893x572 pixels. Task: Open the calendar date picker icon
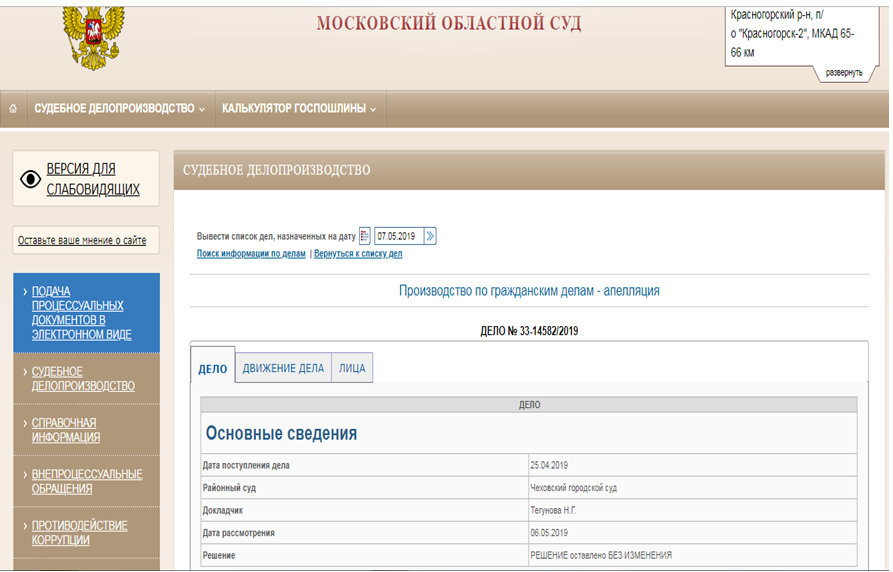tap(365, 237)
